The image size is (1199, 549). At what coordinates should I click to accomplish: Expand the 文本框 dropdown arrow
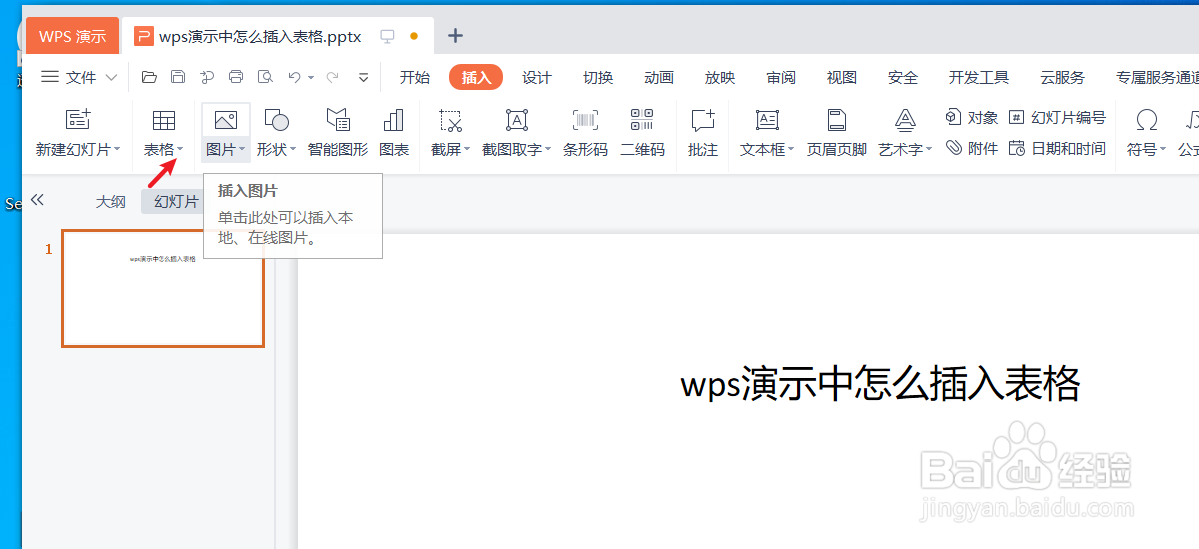(x=791, y=150)
